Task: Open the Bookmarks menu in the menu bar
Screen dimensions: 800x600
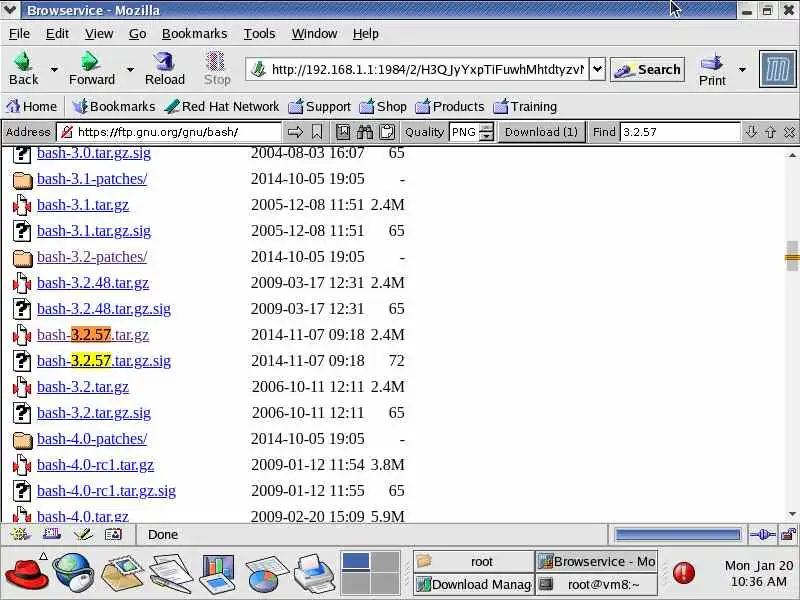Action: pos(194,34)
